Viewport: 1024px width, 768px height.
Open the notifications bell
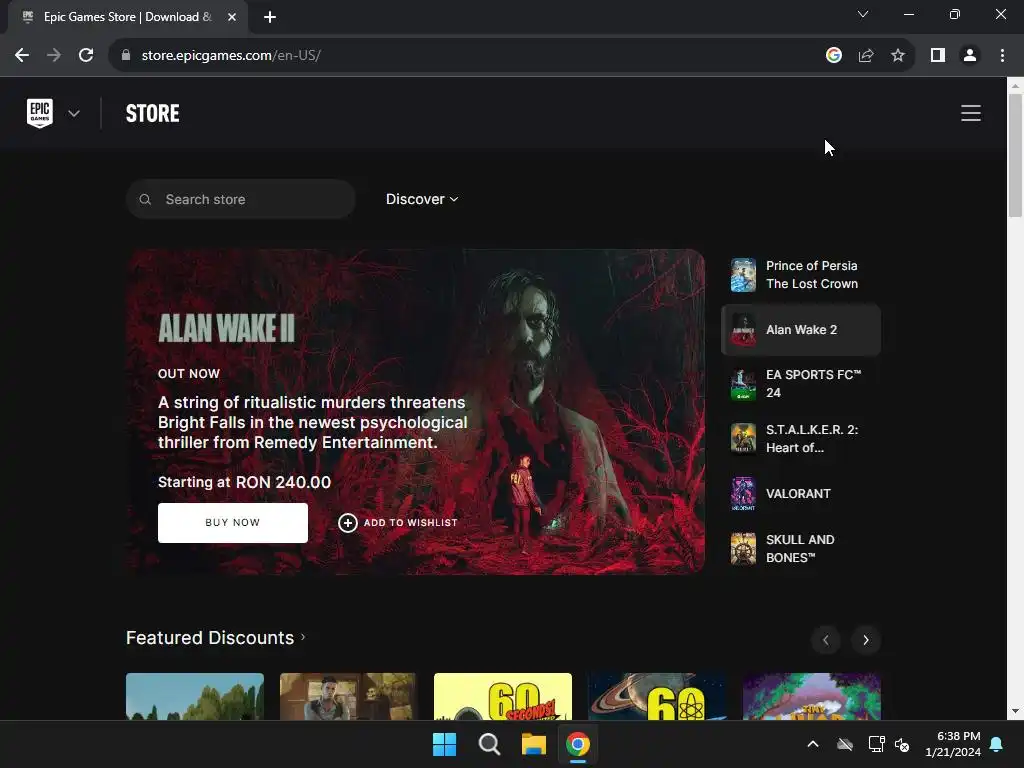click(997, 744)
